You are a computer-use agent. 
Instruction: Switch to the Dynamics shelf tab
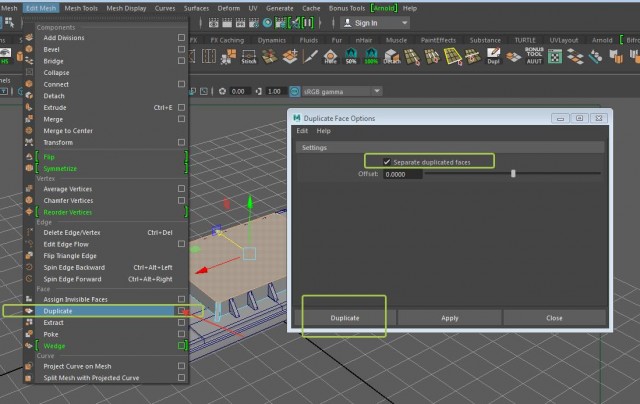pyautogui.click(x=271, y=40)
